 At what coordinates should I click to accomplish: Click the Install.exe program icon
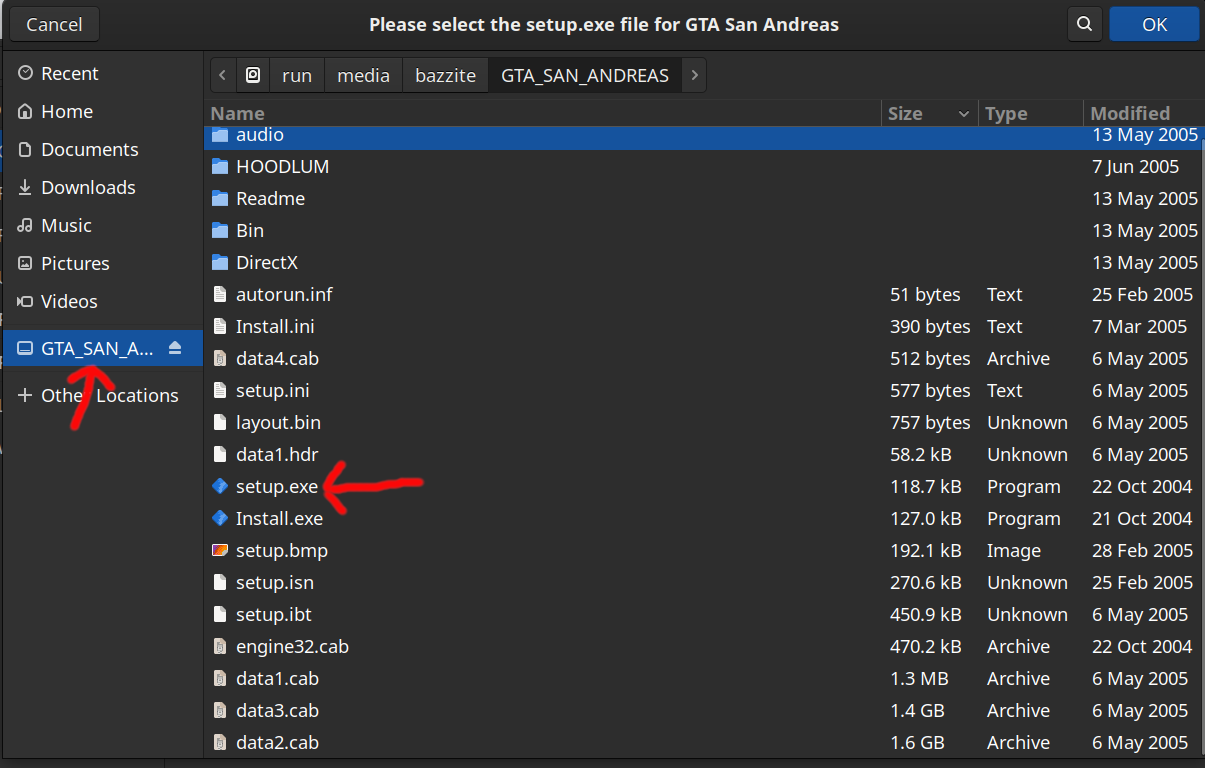tap(220, 518)
